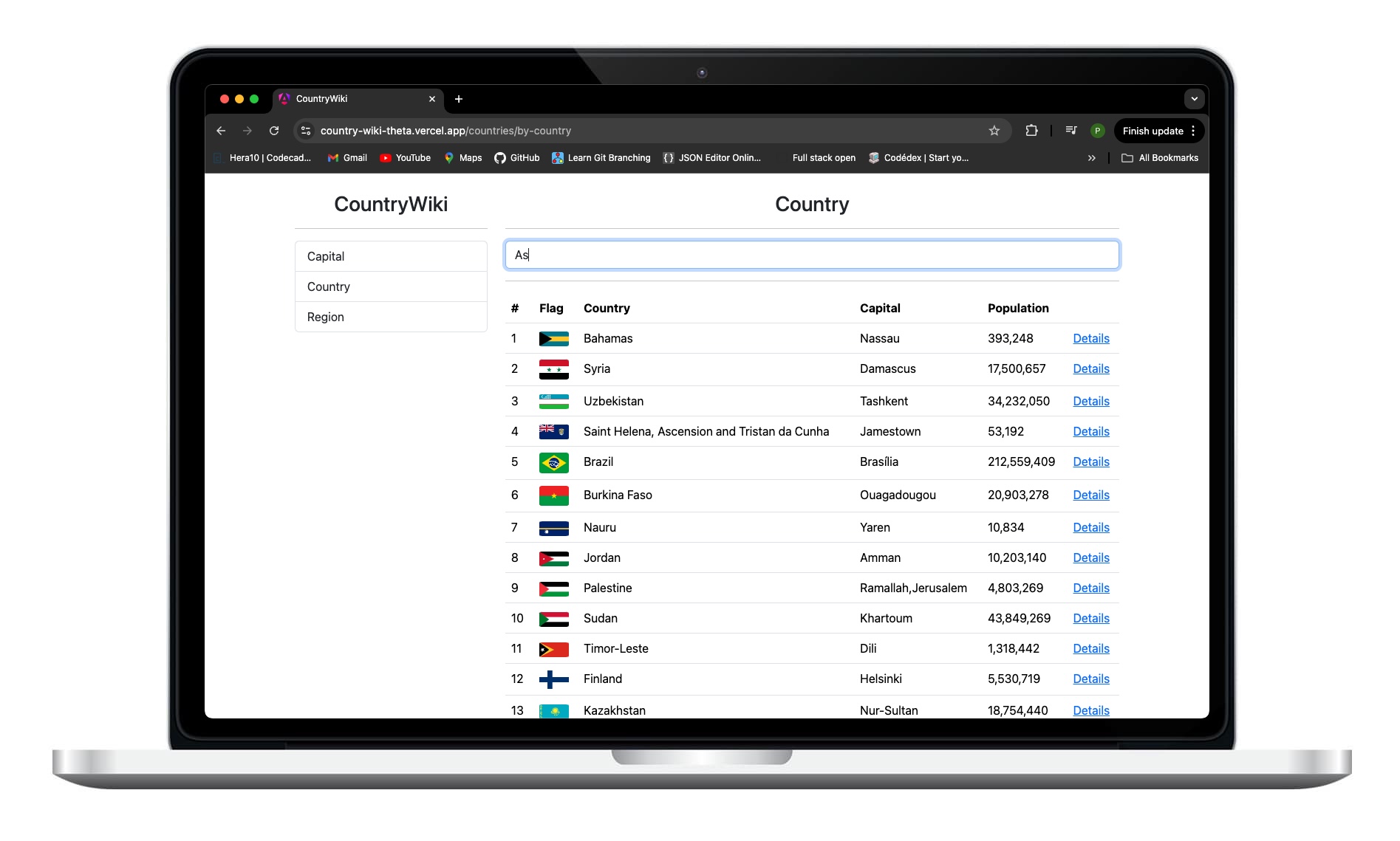Open Details for Sudan
The width and height of the screenshot is (1400, 841).
(x=1091, y=618)
